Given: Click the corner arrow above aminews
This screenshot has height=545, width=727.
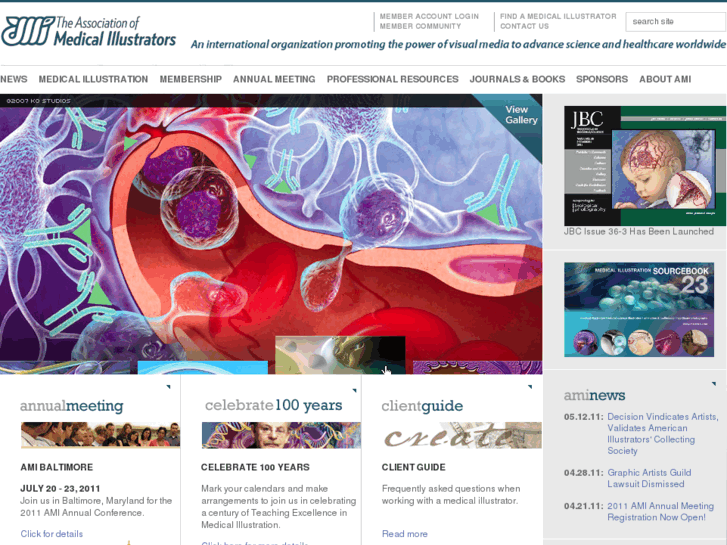Looking at the screenshot, I should point(714,384).
